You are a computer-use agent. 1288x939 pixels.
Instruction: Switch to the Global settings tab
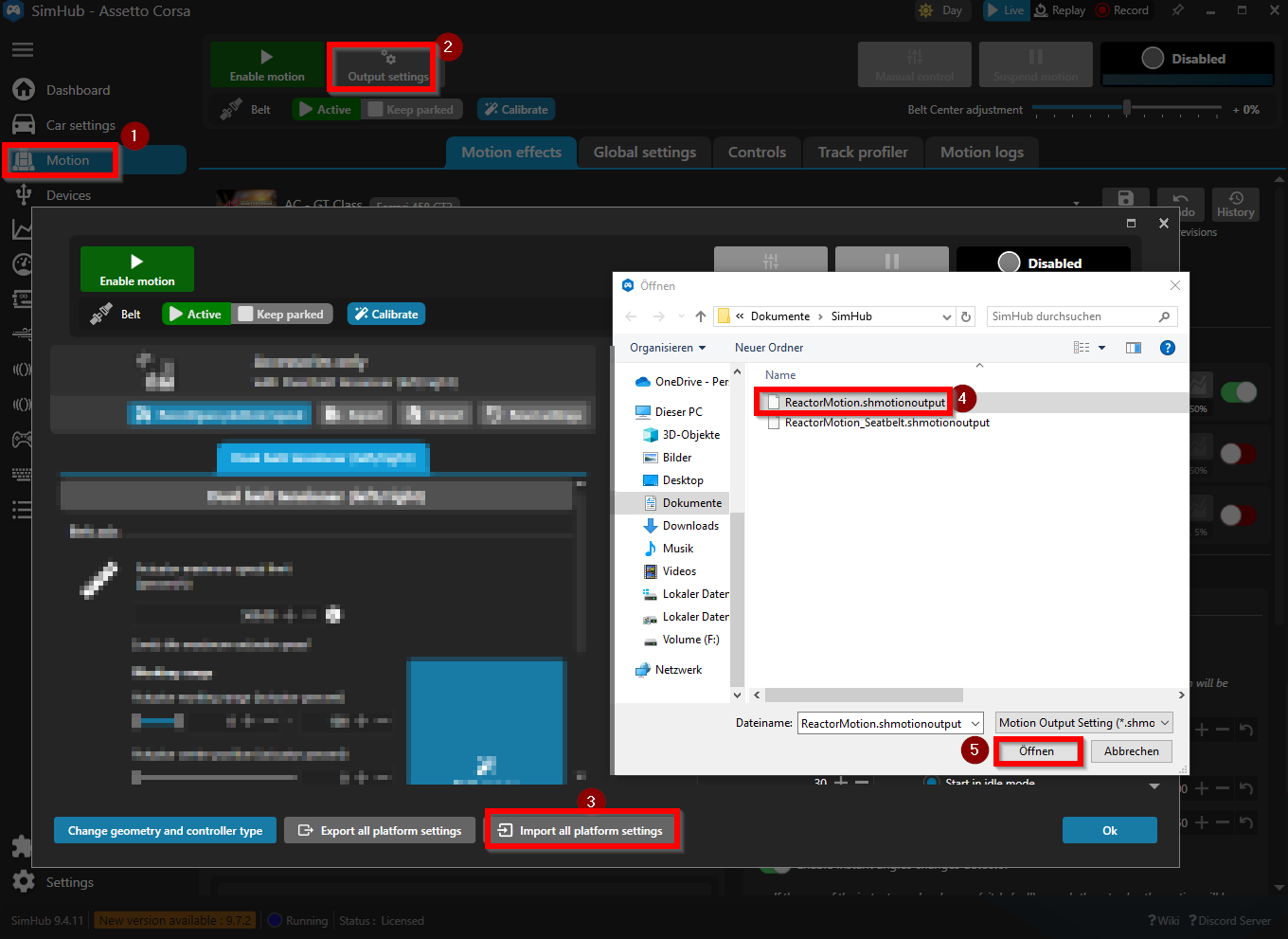pos(644,152)
